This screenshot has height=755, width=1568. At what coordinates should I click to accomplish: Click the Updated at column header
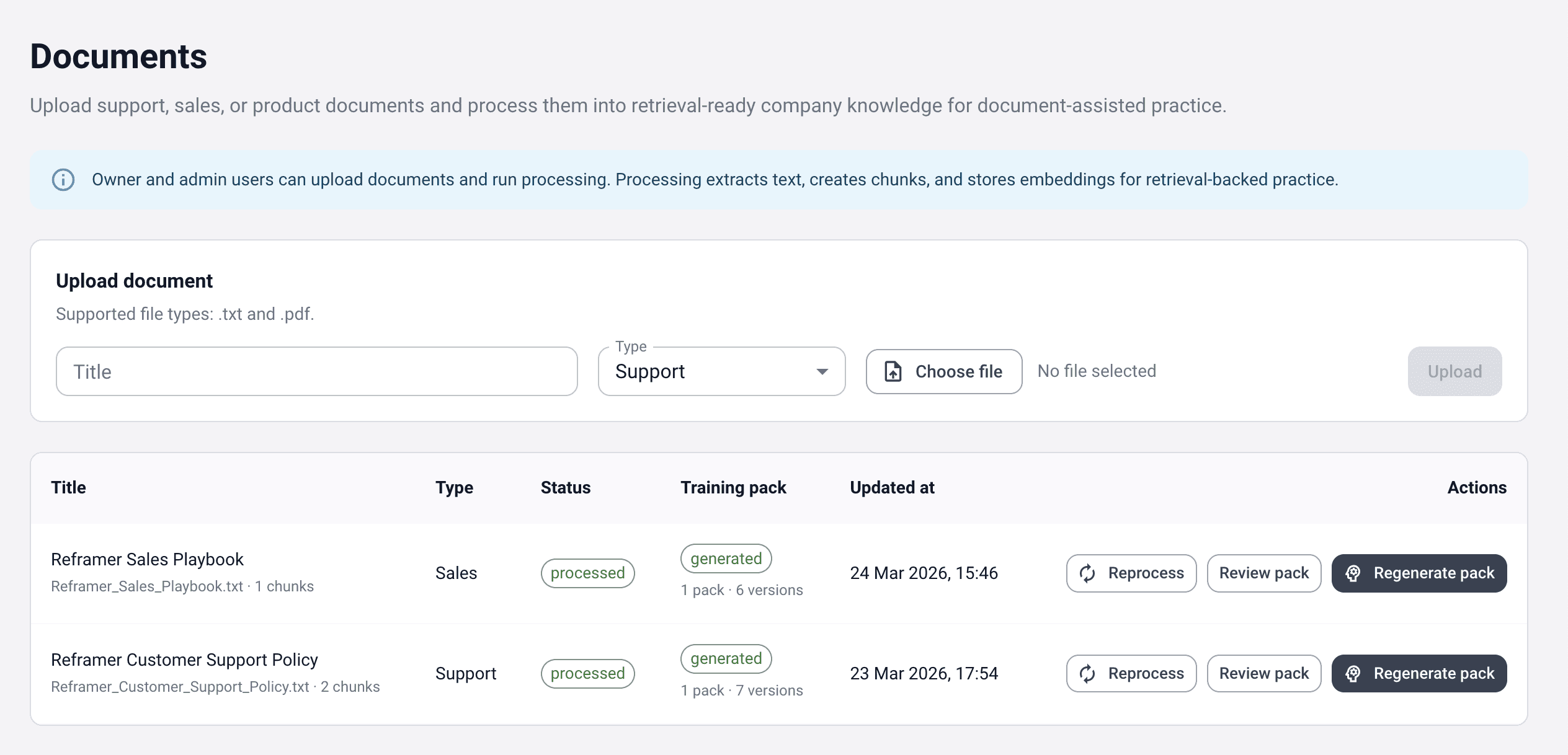click(x=891, y=488)
